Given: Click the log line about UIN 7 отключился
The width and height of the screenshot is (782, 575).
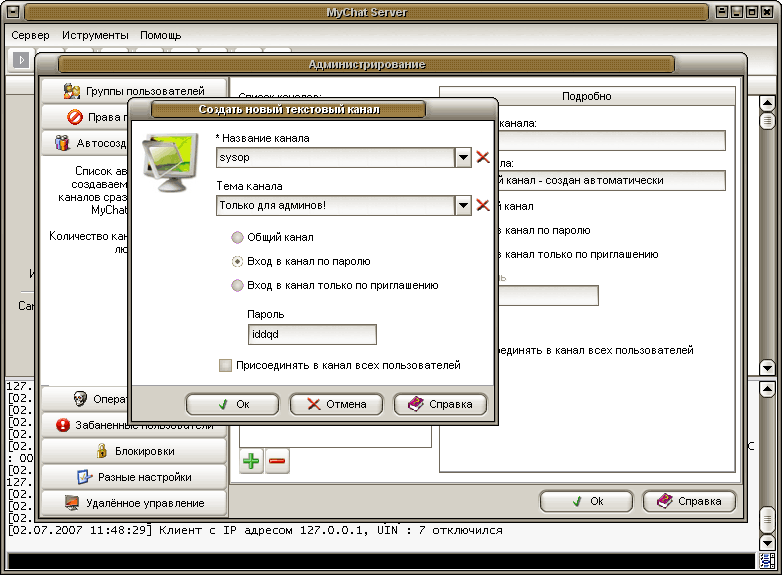Looking at the screenshot, I should [x=255, y=530].
